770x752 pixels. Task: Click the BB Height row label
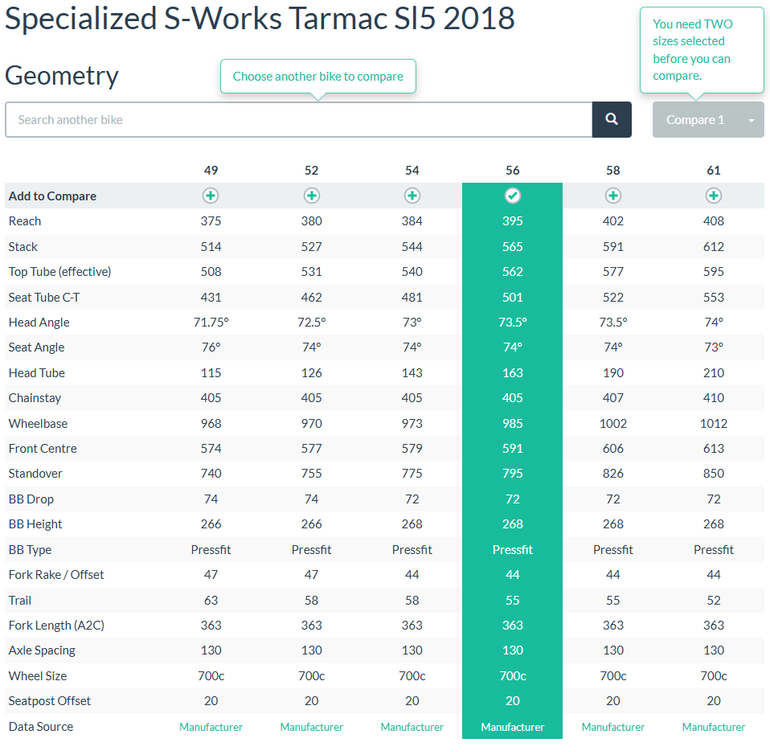click(35, 524)
